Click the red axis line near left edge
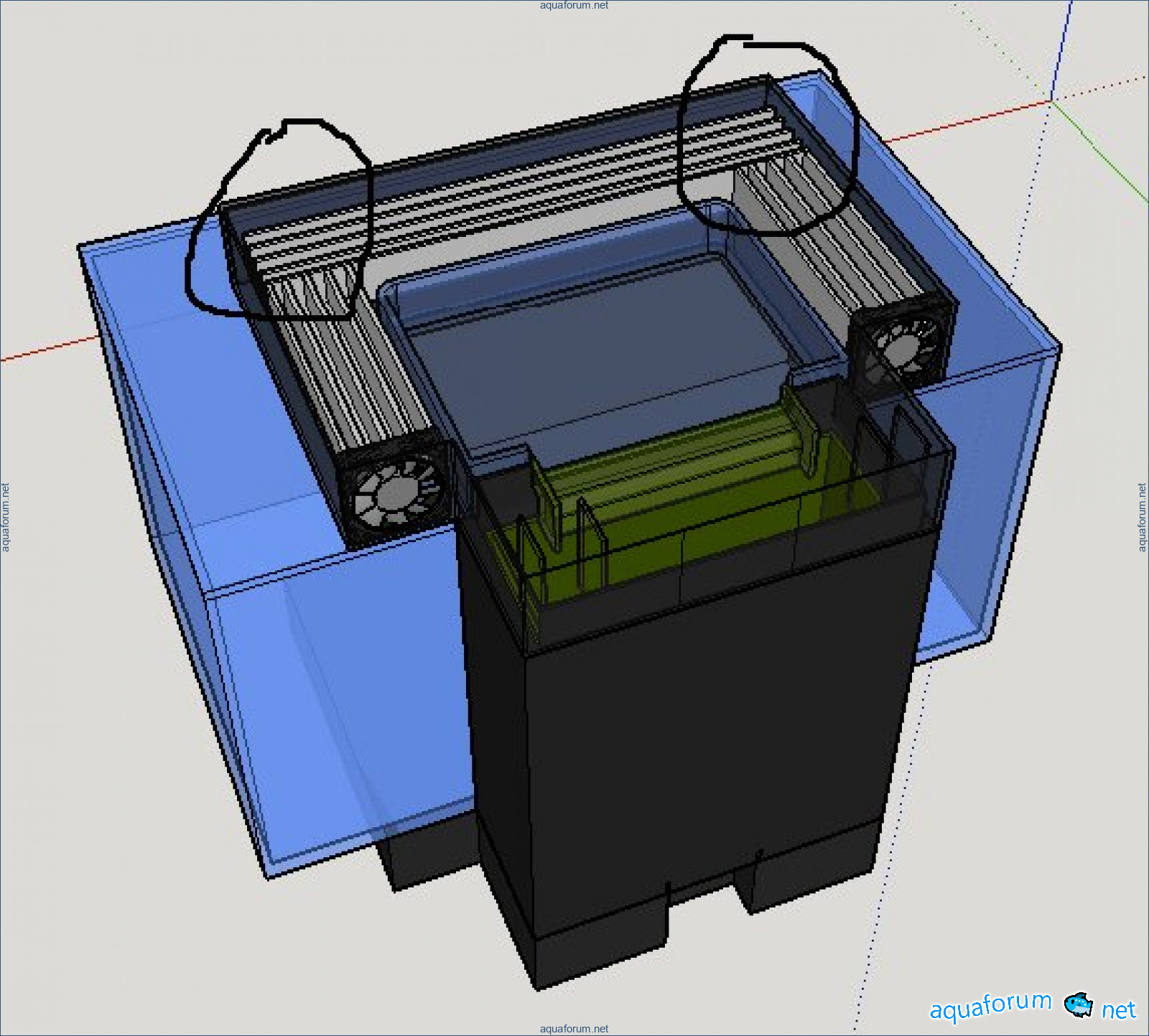 tap(43, 350)
